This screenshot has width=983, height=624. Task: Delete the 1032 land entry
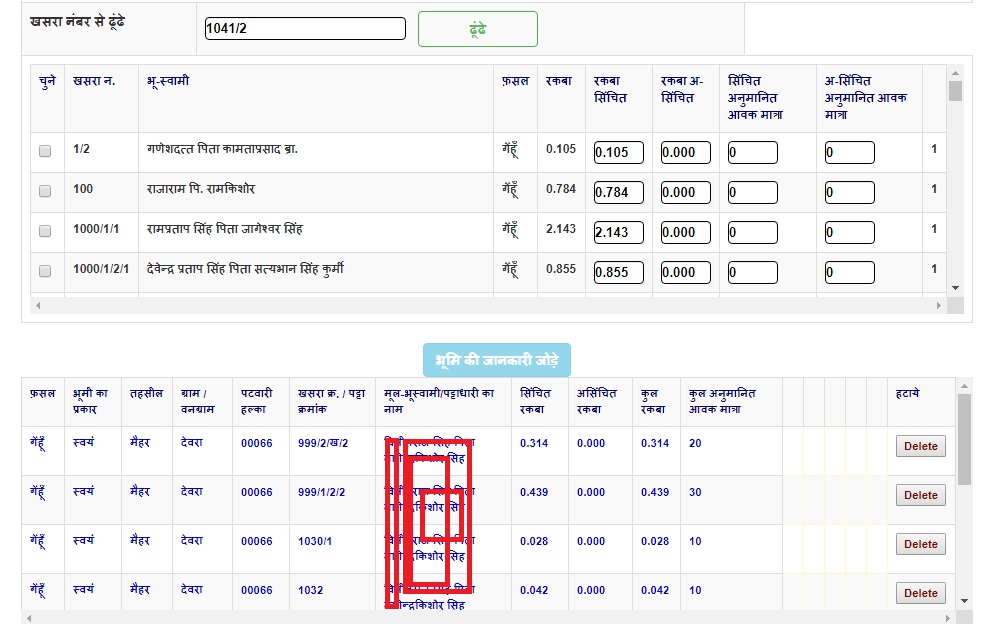pos(920,593)
